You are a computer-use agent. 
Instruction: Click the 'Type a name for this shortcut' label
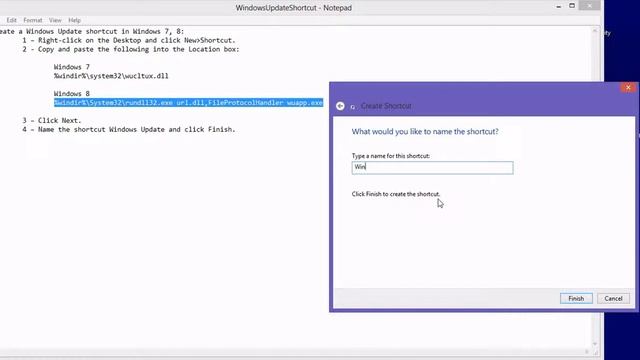[x=391, y=156]
